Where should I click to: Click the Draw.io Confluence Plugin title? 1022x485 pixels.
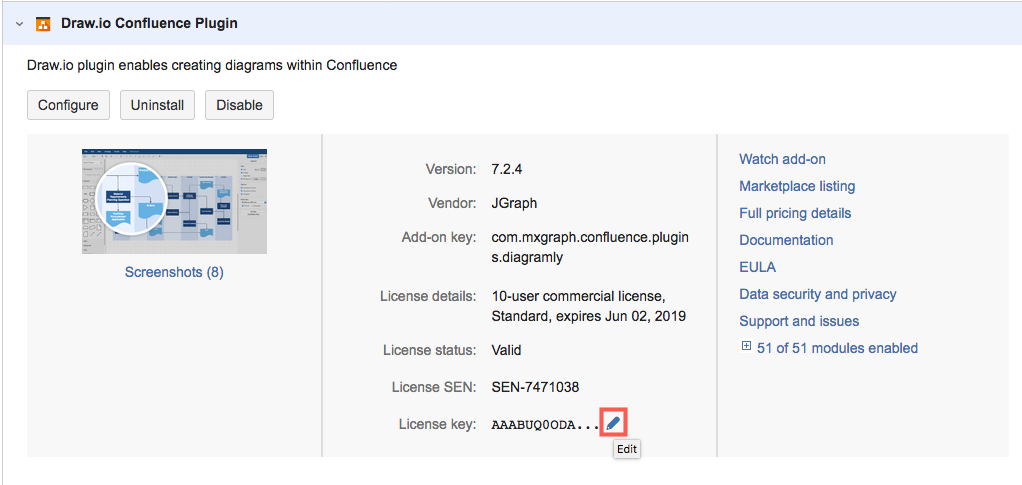149,23
